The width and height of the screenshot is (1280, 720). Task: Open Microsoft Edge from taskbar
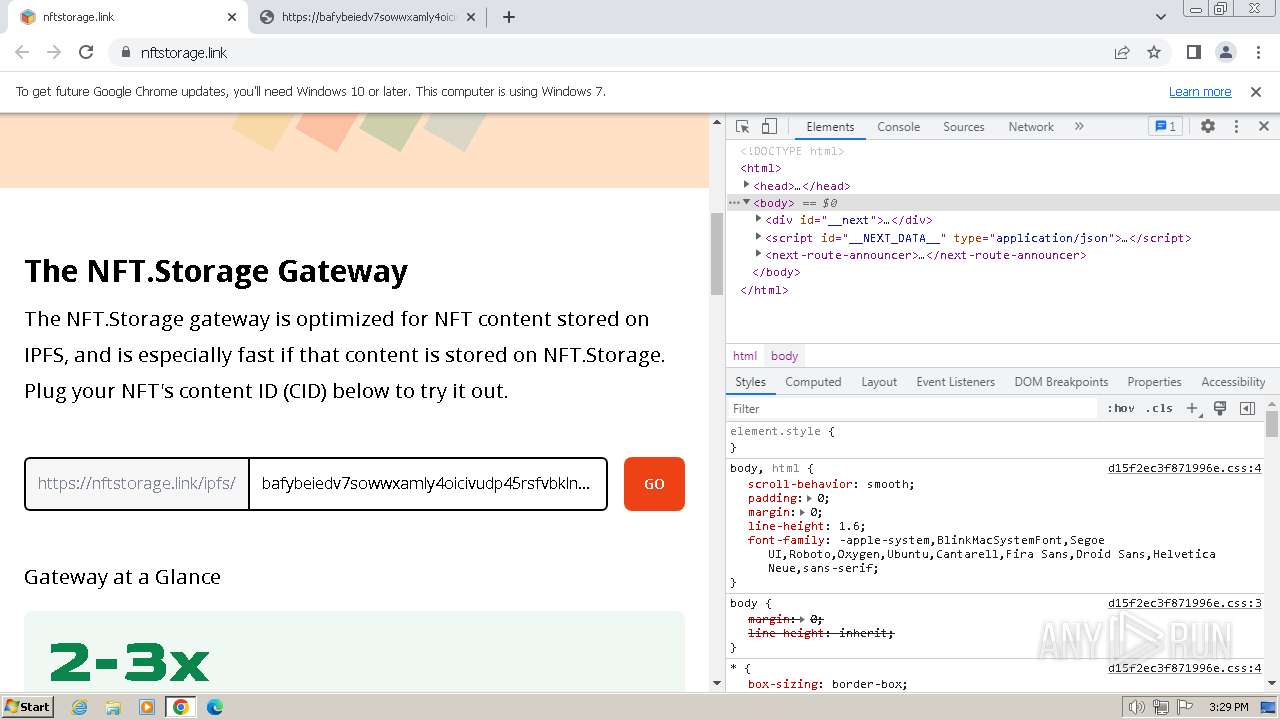pos(214,707)
